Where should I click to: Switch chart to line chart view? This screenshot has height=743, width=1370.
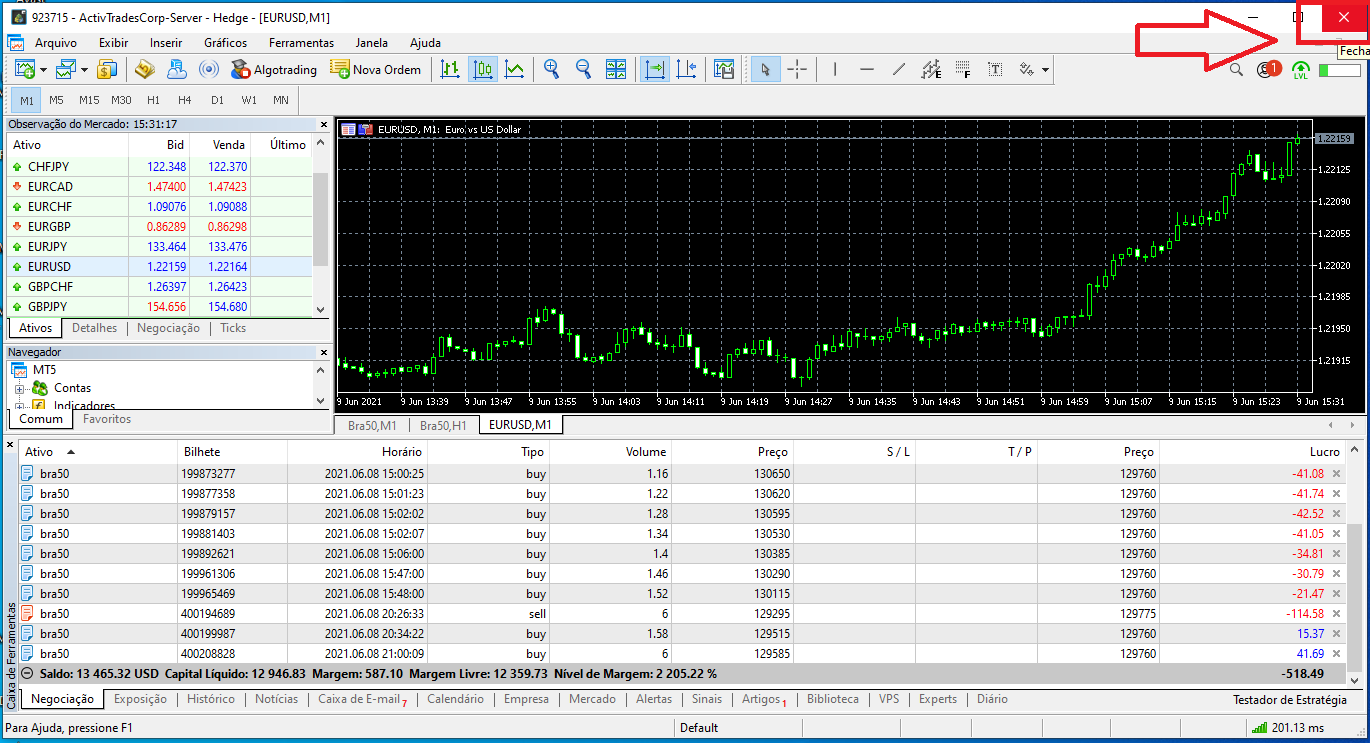click(515, 69)
